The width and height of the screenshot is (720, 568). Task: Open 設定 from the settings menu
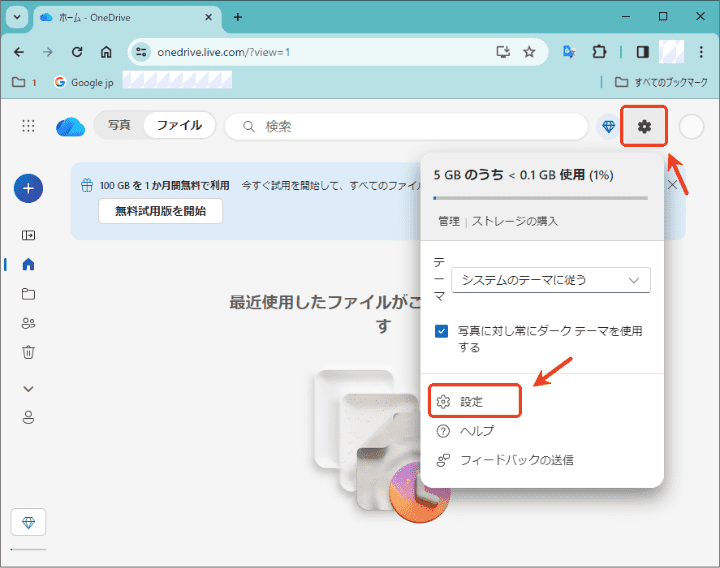point(471,401)
